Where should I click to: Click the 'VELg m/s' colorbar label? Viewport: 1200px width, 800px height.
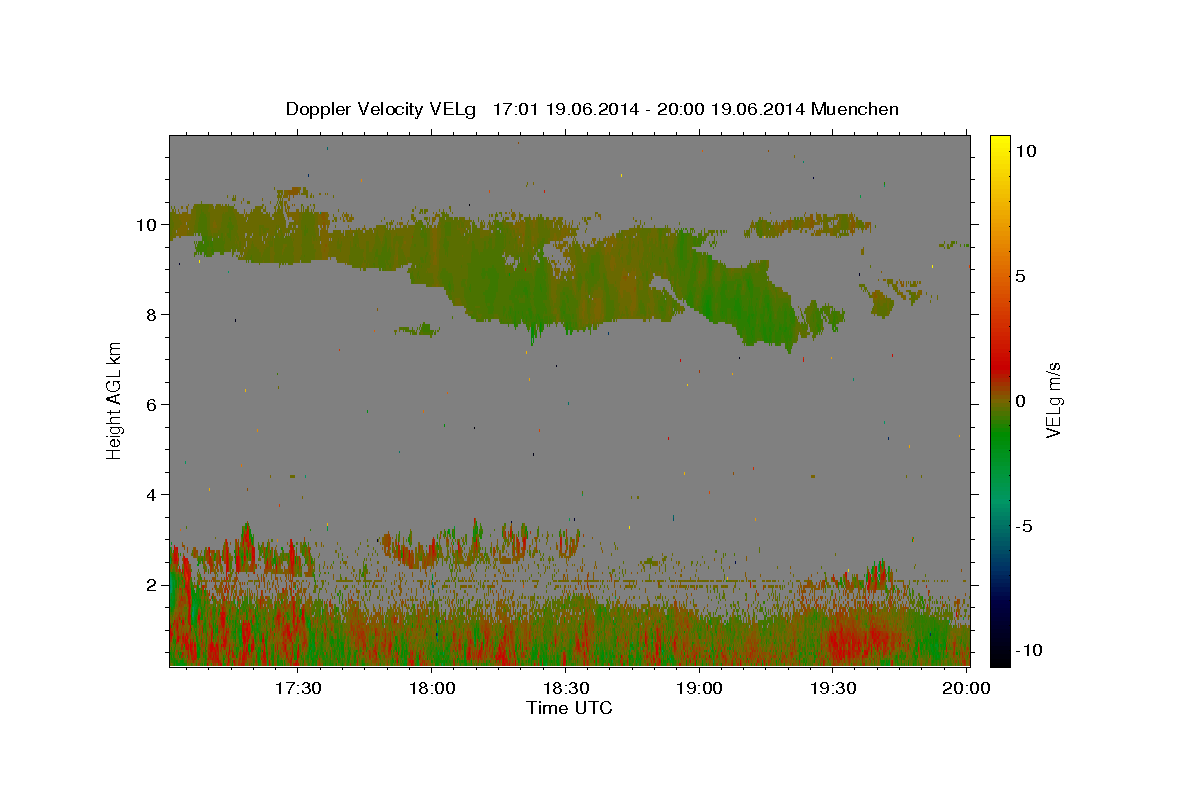coord(1053,400)
